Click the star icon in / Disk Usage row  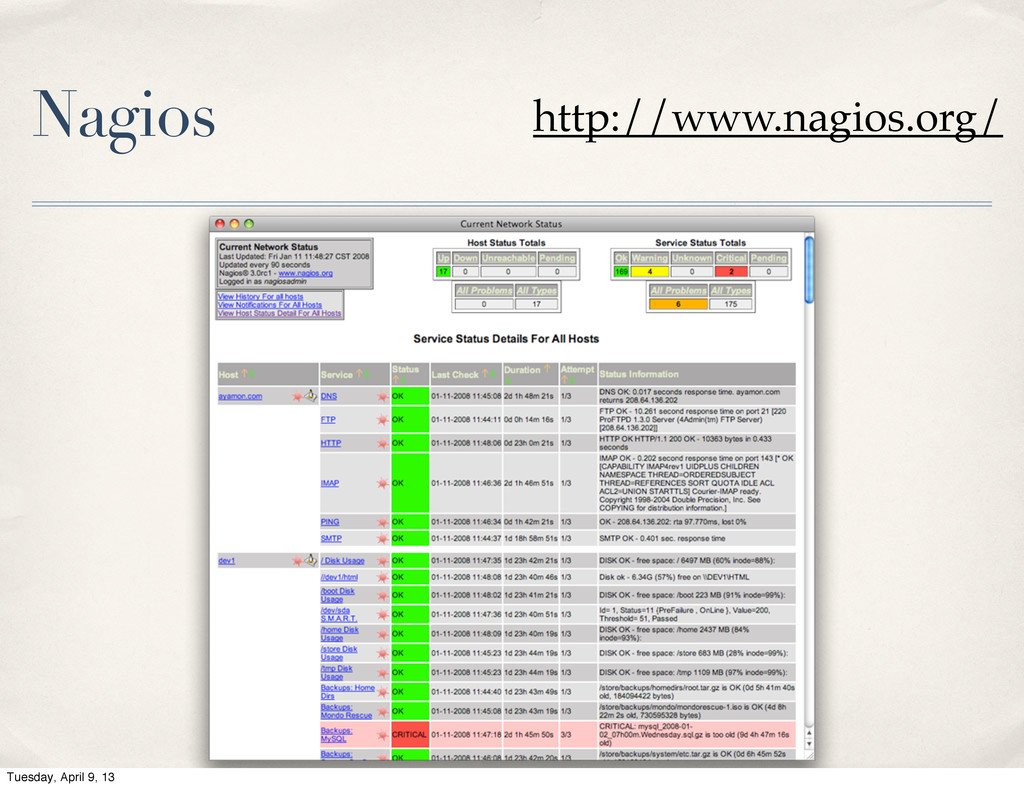click(383, 561)
